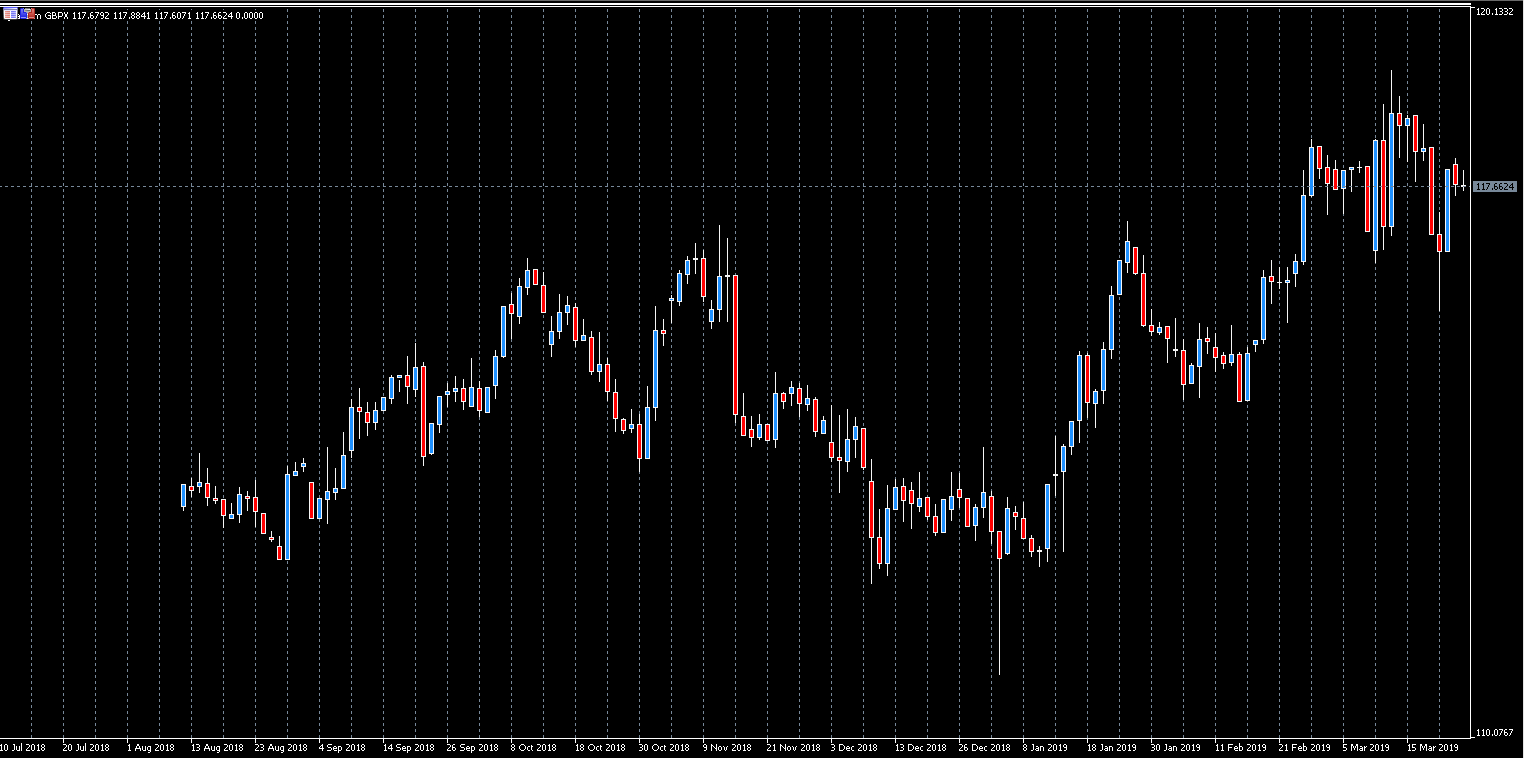This screenshot has height=758, width=1525.
Task: Click the long lower wick of early January 2019 candle
Action: click(x=999, y=620)
